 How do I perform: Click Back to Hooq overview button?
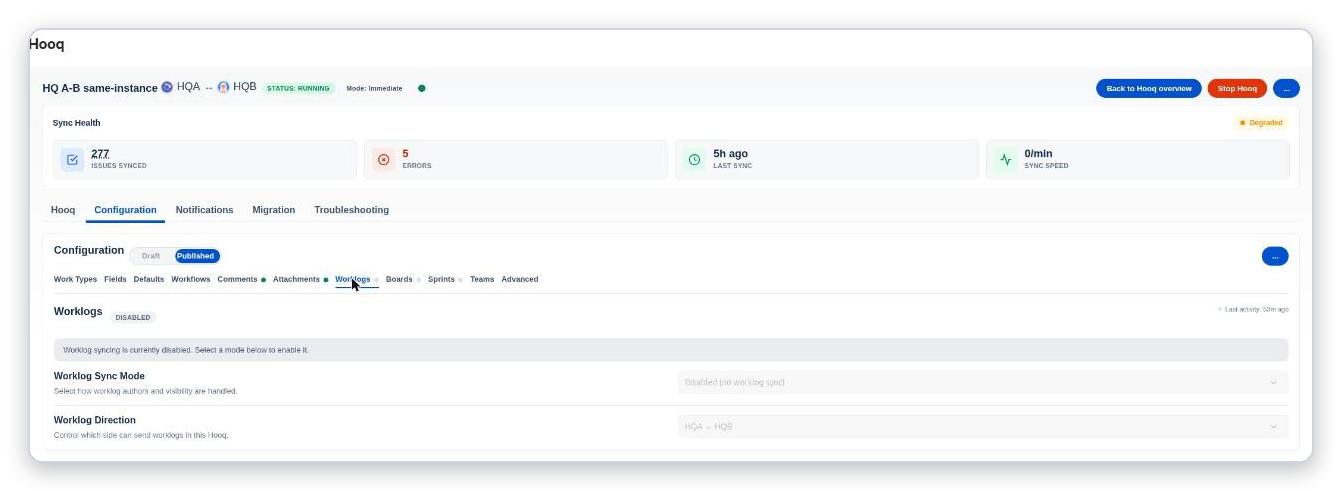click(1148, 88)
